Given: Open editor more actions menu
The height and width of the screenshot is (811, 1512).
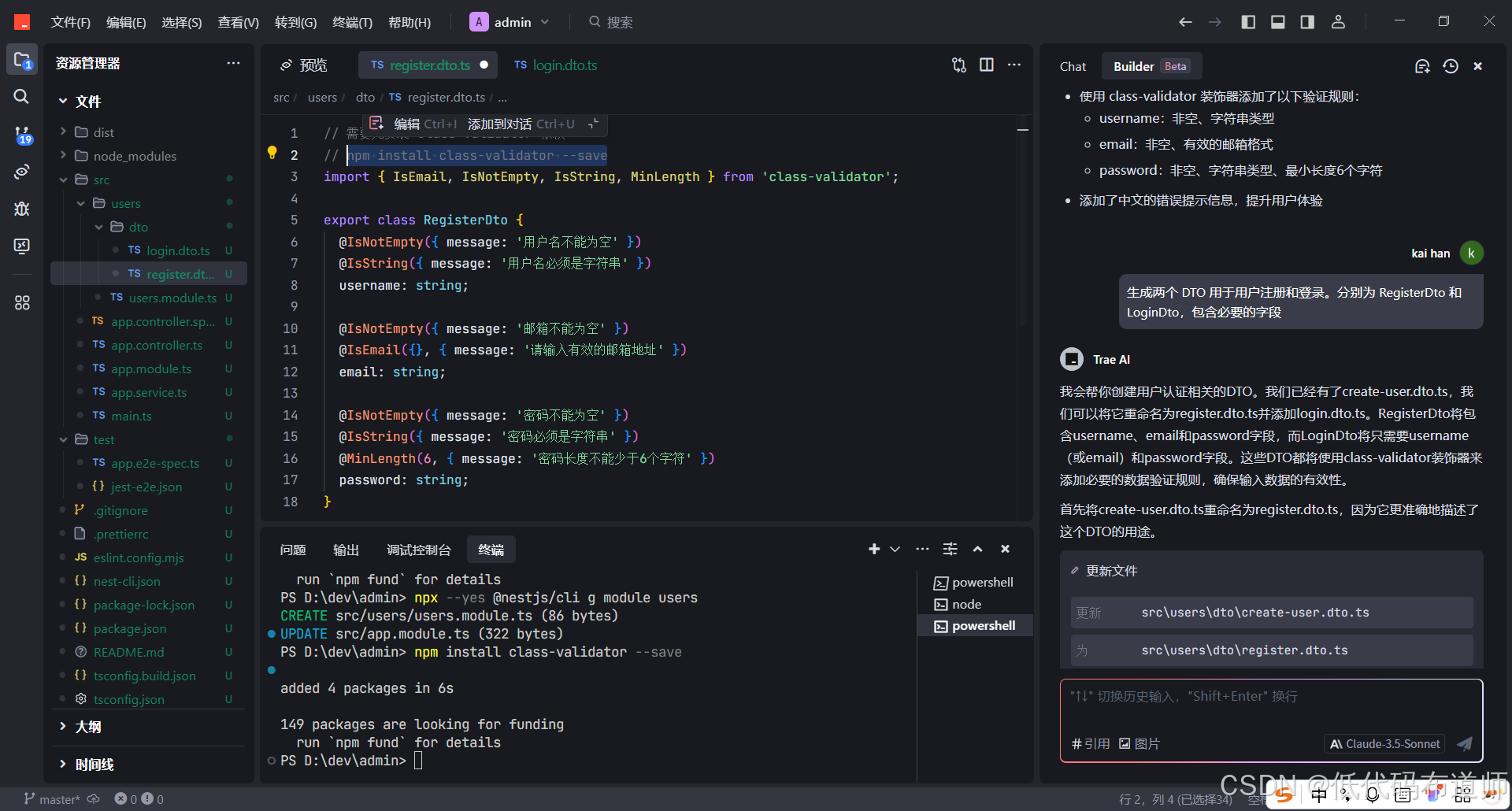Looking at the screenshot, I should 1014,65.
